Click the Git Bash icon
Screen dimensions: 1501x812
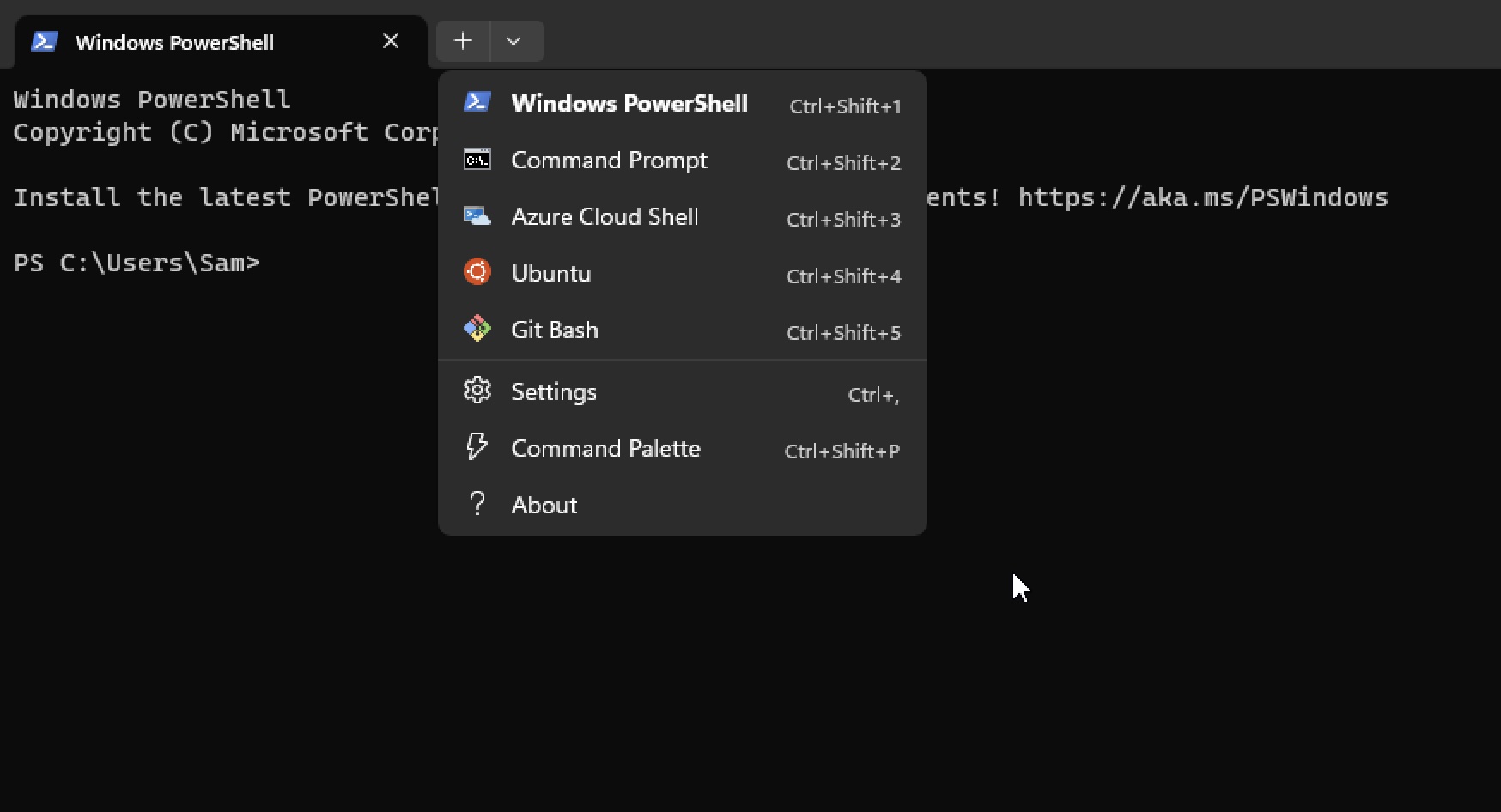tap(477, 329)
